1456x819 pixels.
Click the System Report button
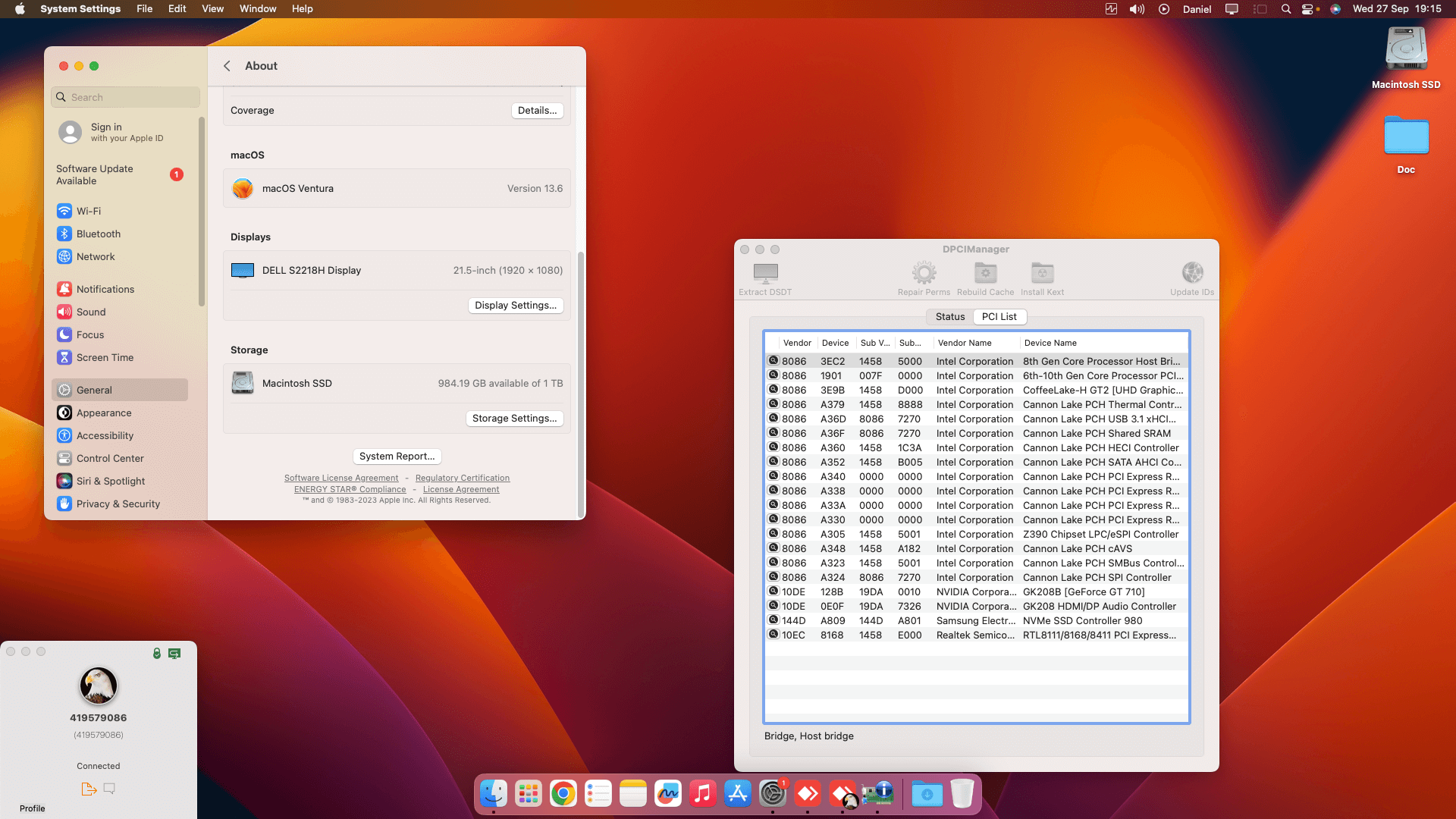tap(397, 457)
